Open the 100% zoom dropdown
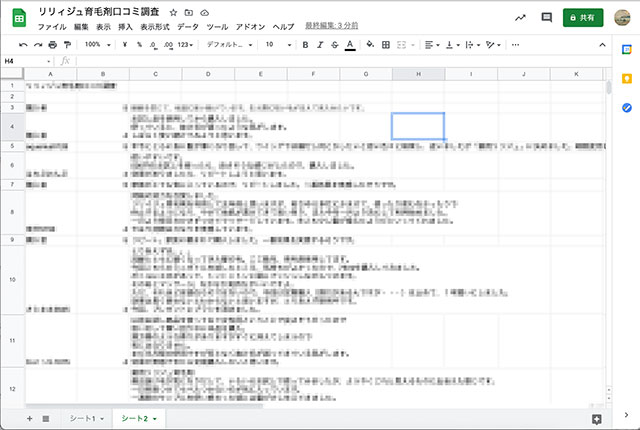This screenshot has width=640, height=430. 98,45
